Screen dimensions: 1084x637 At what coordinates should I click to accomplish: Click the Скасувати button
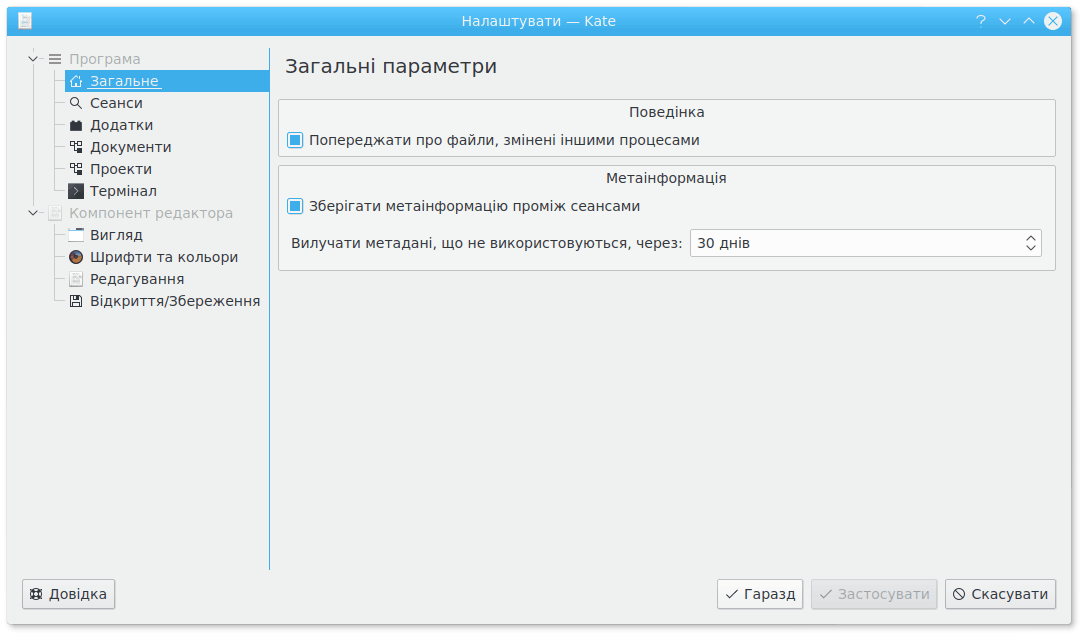[1001, 594]
